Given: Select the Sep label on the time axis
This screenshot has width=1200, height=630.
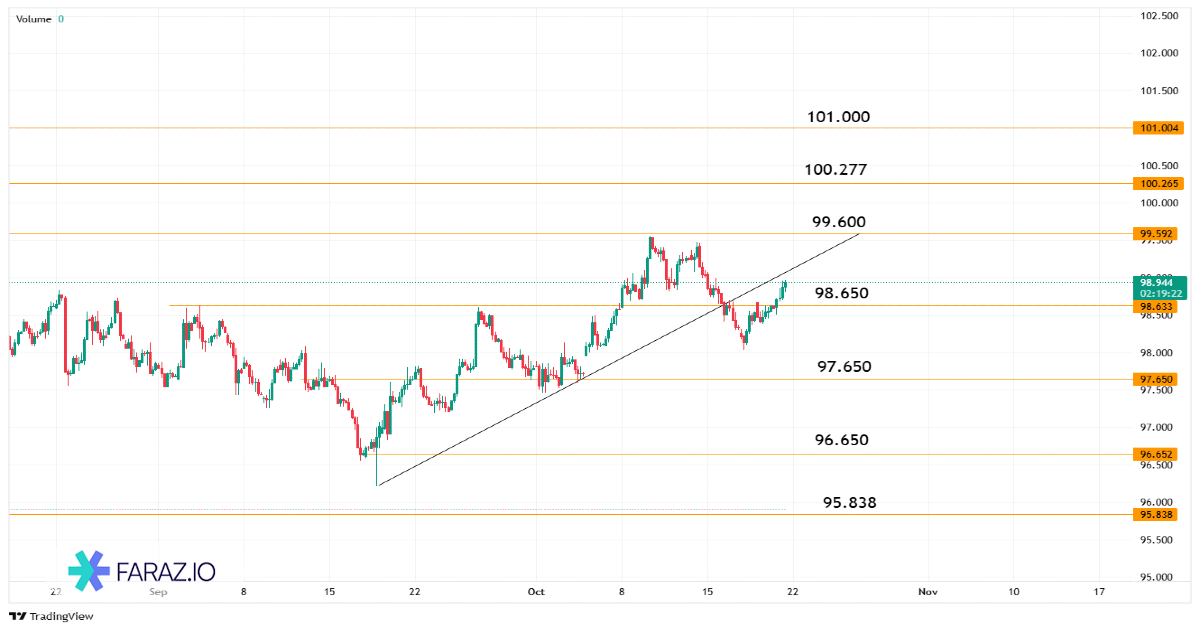Looking at the screenshot, I should 157,592.
